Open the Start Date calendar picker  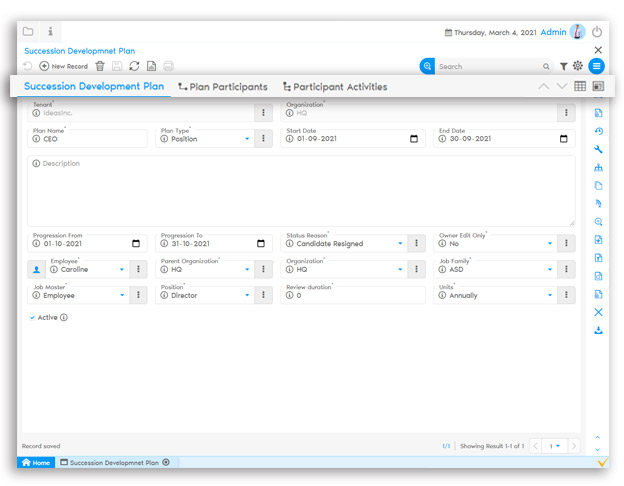(414, 139)
